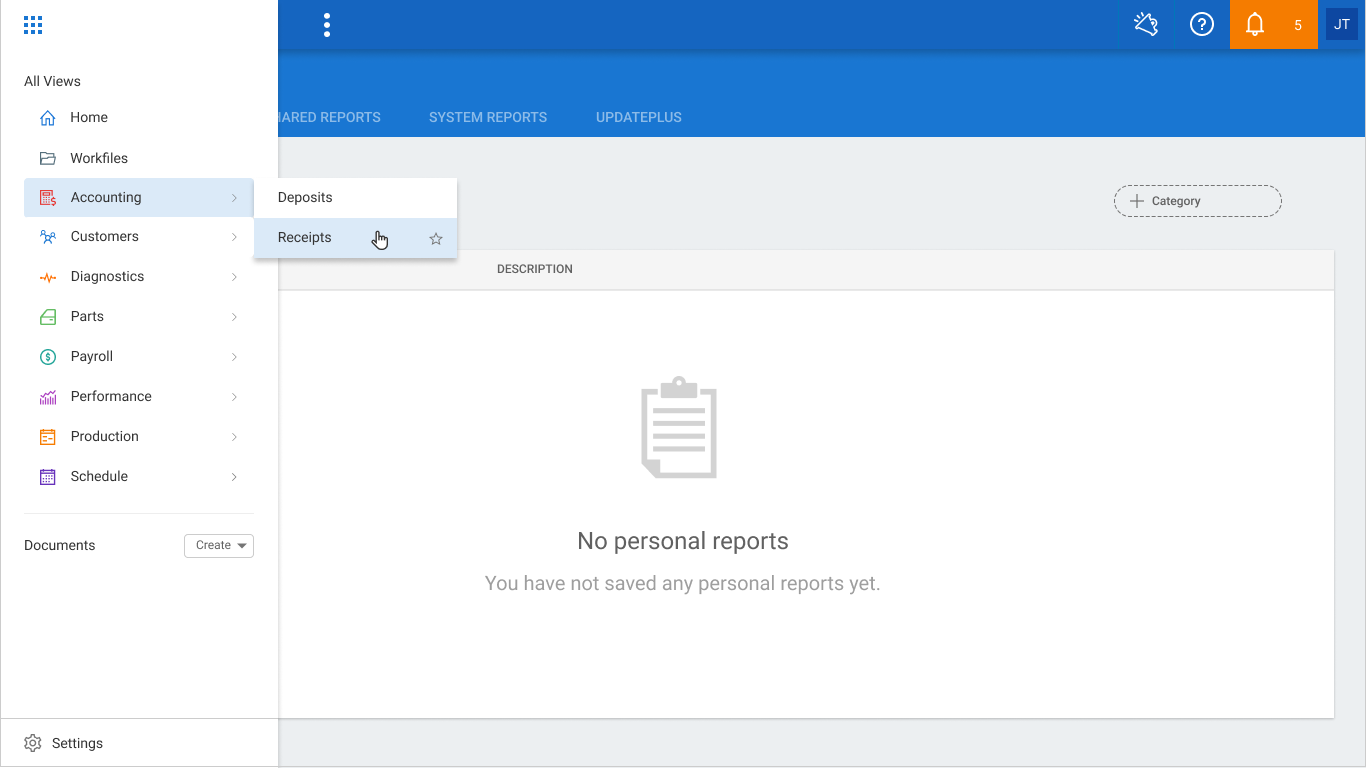Expand the Accounting submenu chevron

(234, 198)
